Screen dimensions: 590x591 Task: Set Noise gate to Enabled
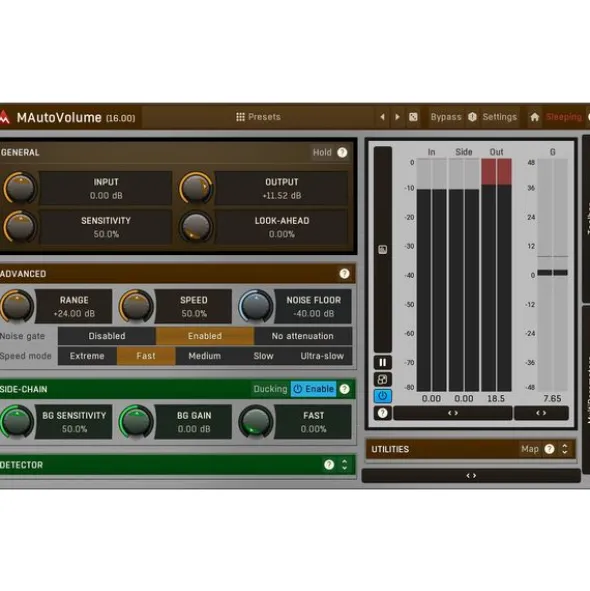pyautogui.click(x=205, y=336)
